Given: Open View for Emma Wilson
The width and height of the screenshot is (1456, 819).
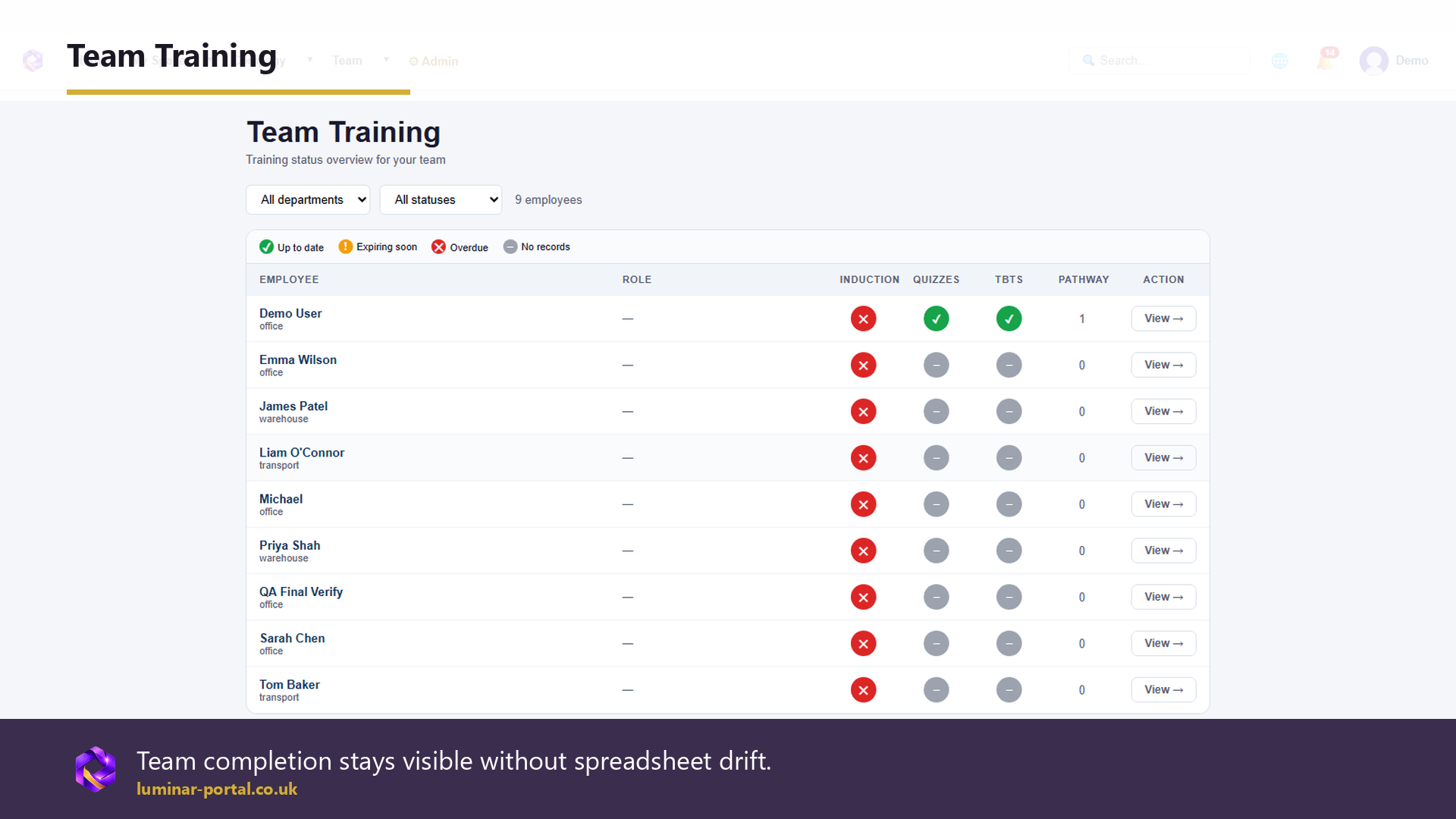Looking at the screenshot, I should coord(1163,365).
